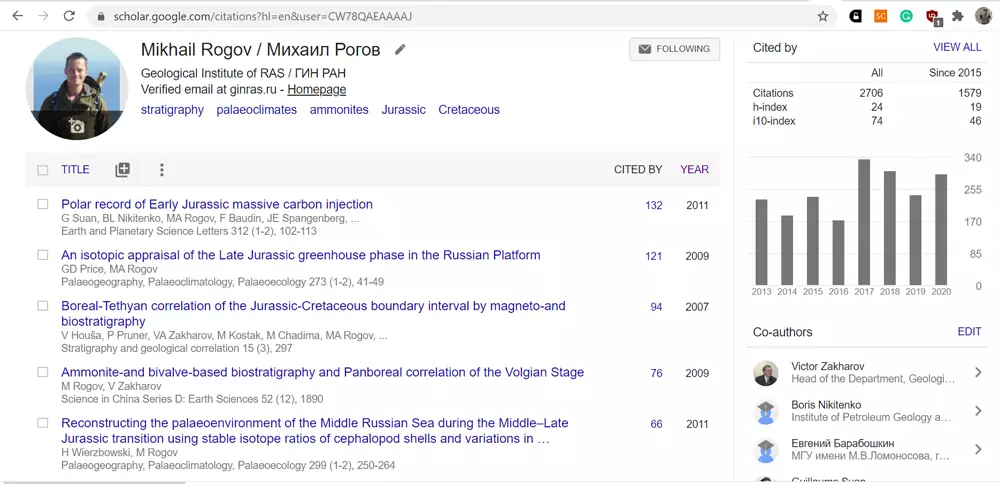Viewport: 1000px width, 484px height.
Task: Click Евгений Барабошкин's co-author avatar
Action: click(765, 450)
